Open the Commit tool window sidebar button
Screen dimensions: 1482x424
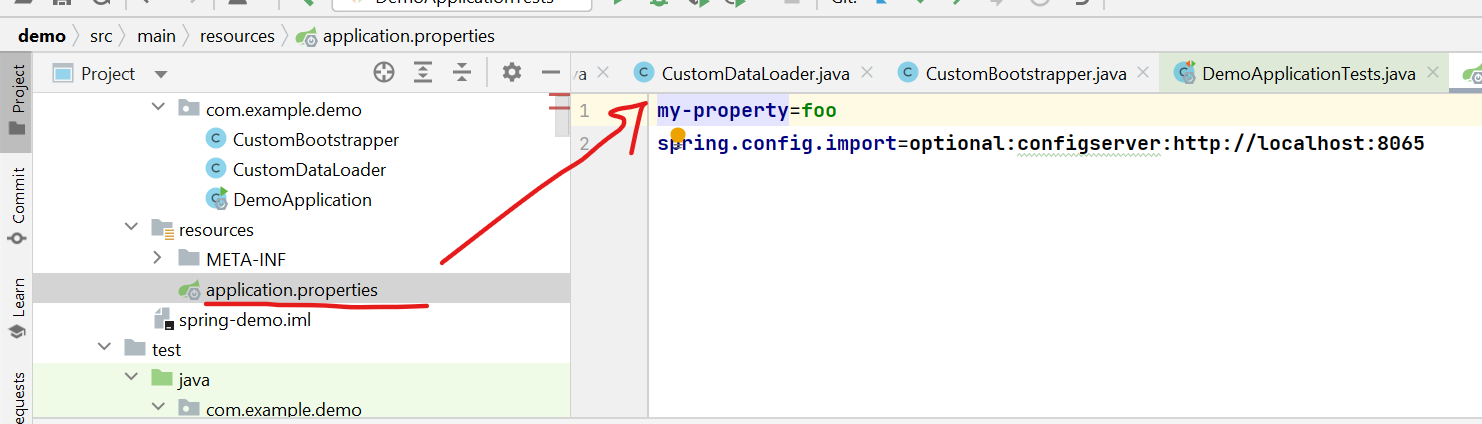coord(17,206)
